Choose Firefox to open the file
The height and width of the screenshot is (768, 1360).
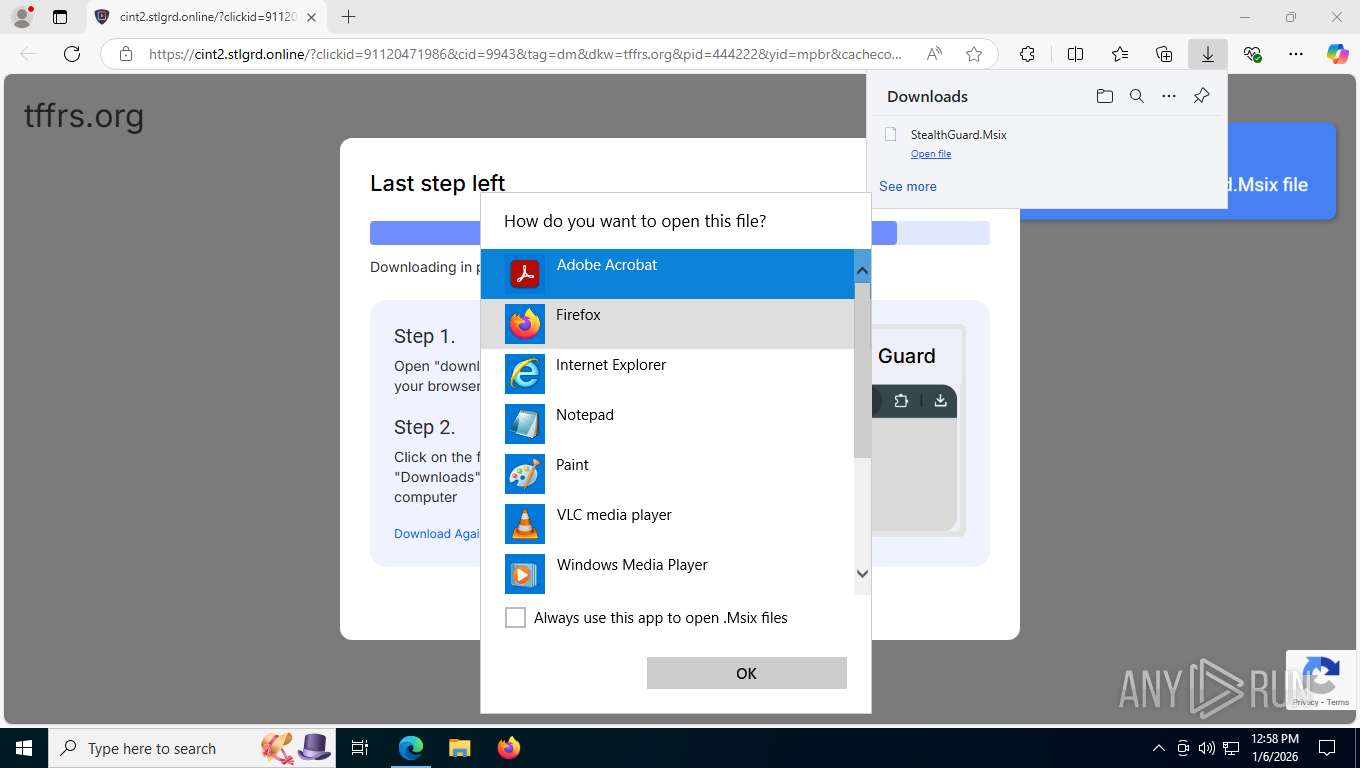pyautogui.click(x=667, y=323)
